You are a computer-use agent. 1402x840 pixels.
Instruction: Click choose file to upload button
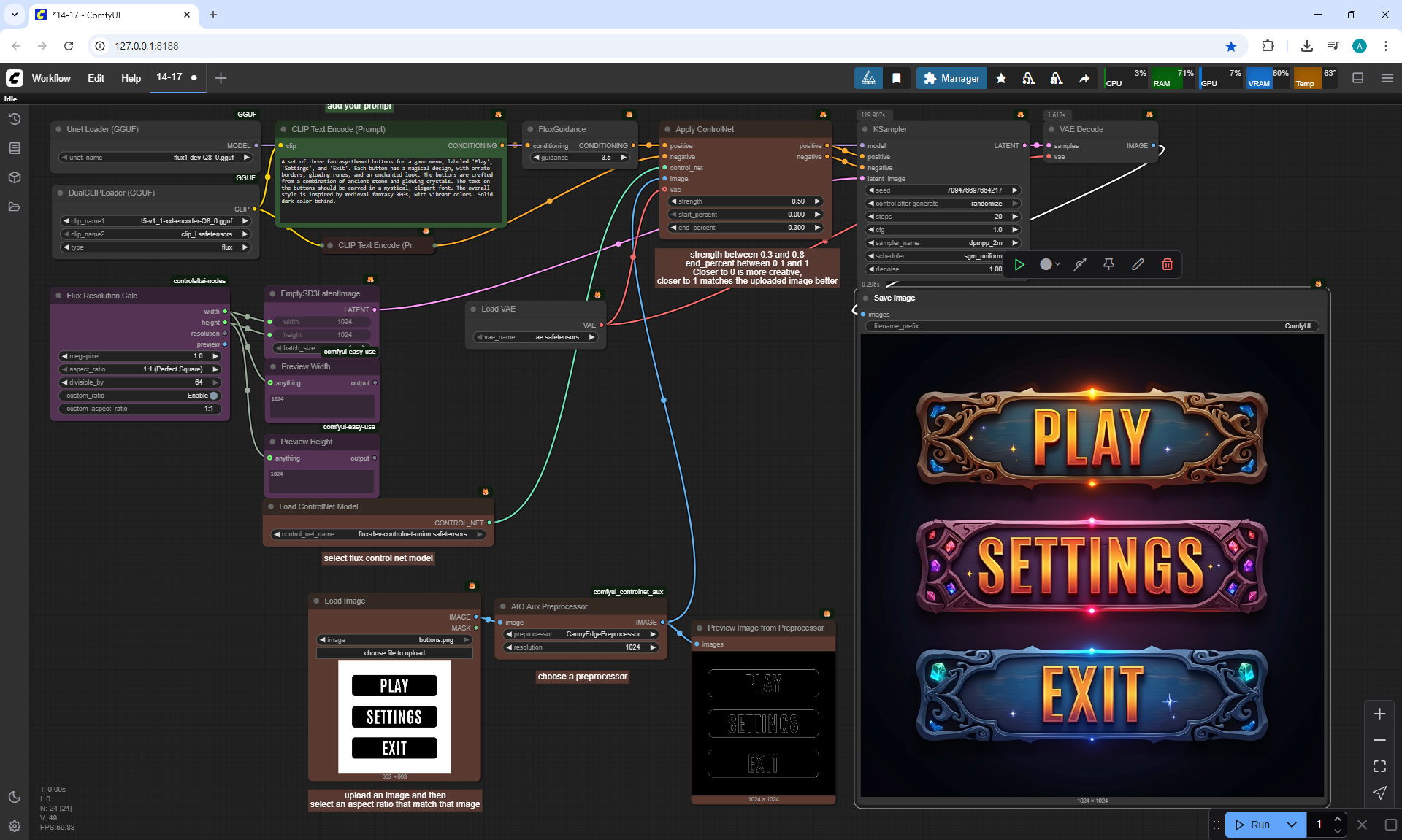394,653
